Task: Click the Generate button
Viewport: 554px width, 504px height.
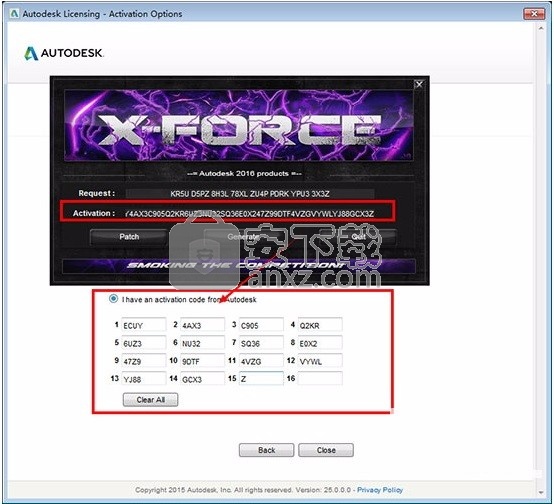Action: coord(243,237)
